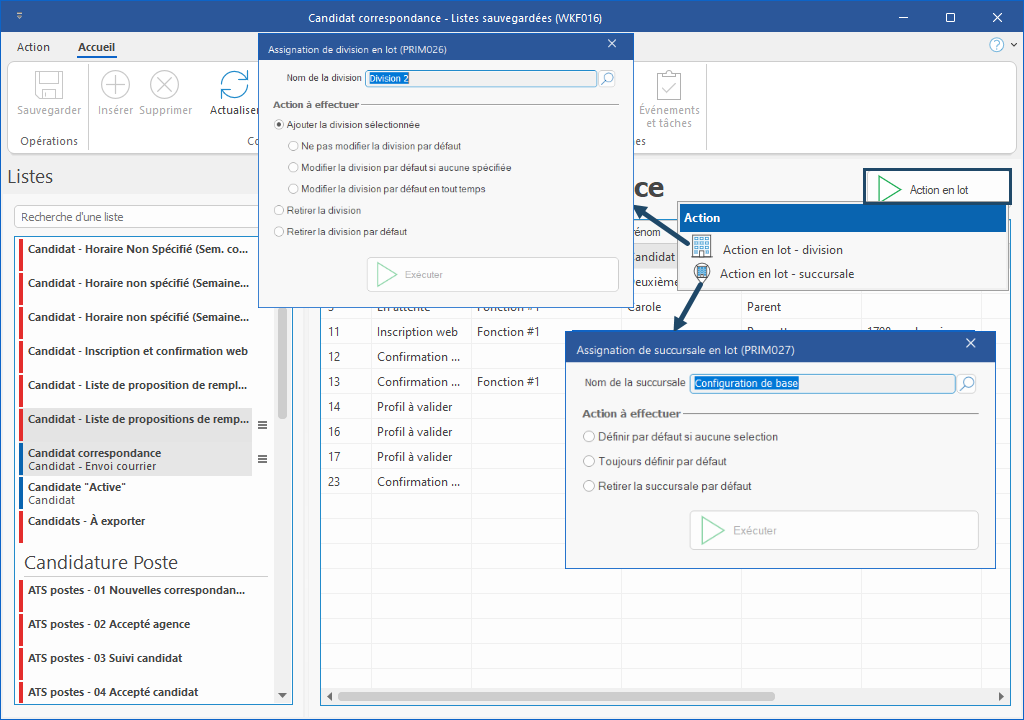
Task: Expand the window quick access dropdown arrow
Action: (21, 17)
